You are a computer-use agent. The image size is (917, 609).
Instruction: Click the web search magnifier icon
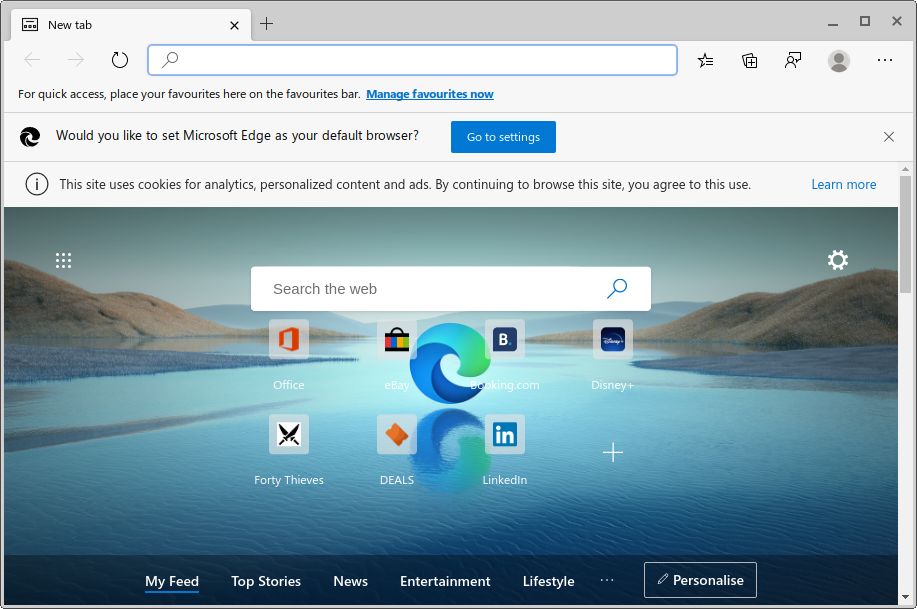point(617,288)
